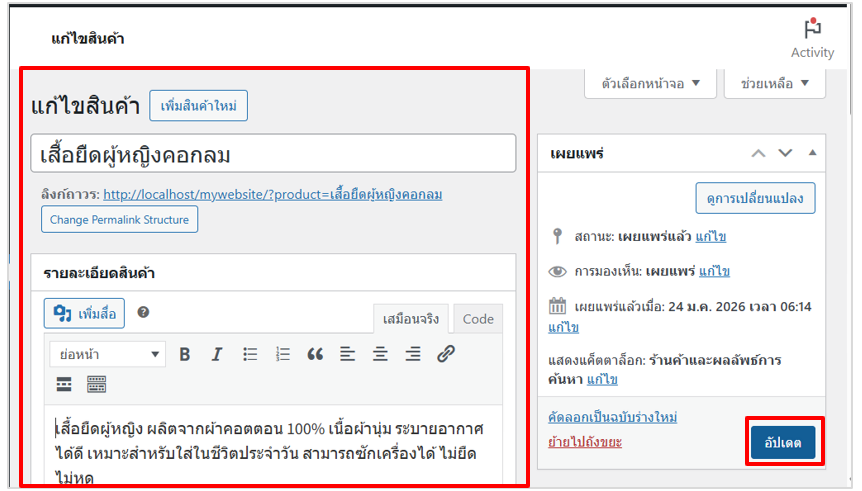Switch to the Code editor tab
Image resolution: width=862 pixels, height=491 pixels.
(x=478, y=319)
